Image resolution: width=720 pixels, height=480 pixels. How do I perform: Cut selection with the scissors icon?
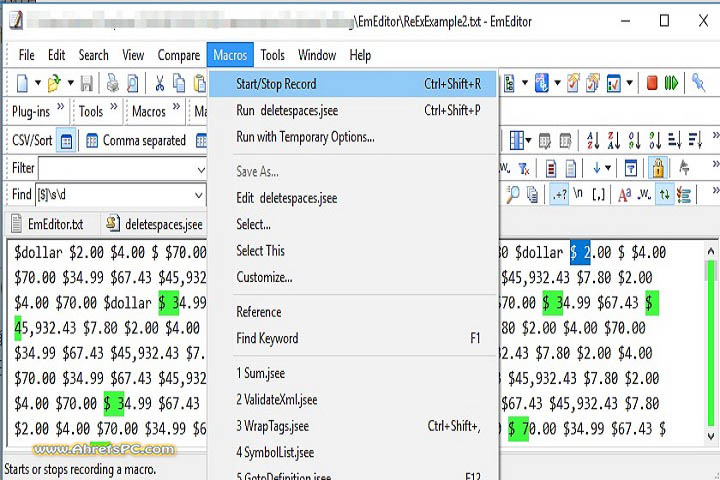coord(159,83)
